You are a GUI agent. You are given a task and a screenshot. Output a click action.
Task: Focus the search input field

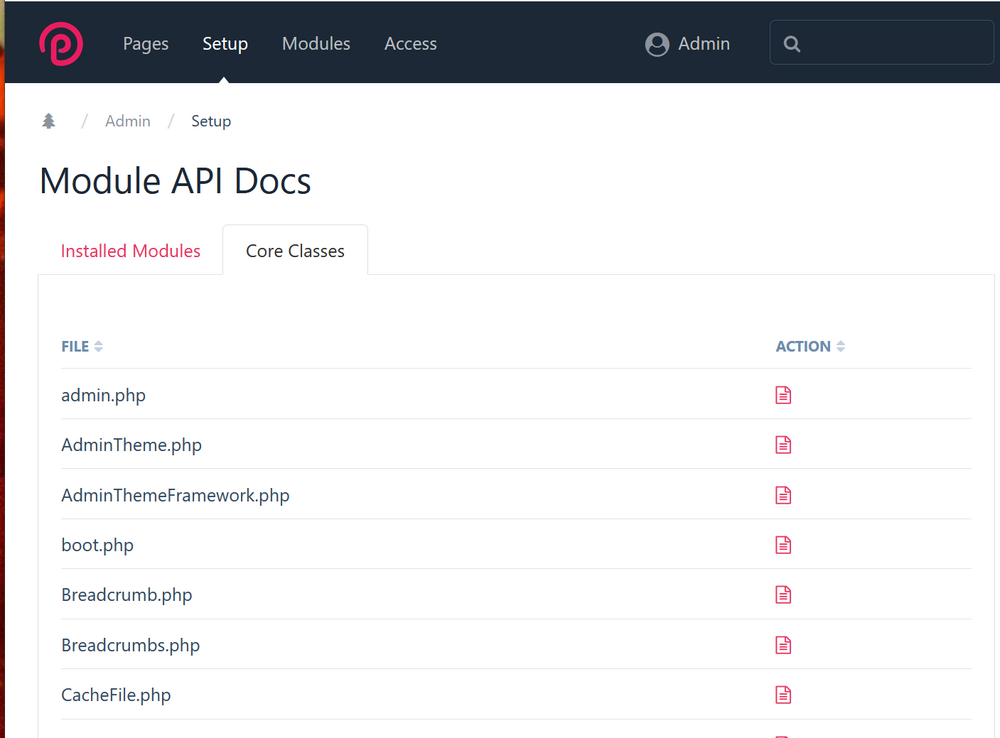tap(890, 44)
